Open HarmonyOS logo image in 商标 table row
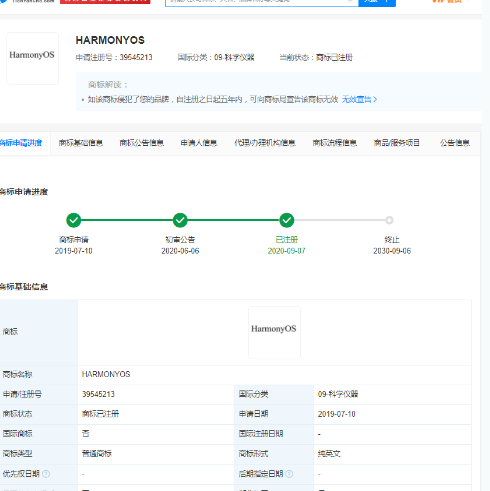Image resolution: width=490 pixels, height=491 pixels. tap(274, 332)
